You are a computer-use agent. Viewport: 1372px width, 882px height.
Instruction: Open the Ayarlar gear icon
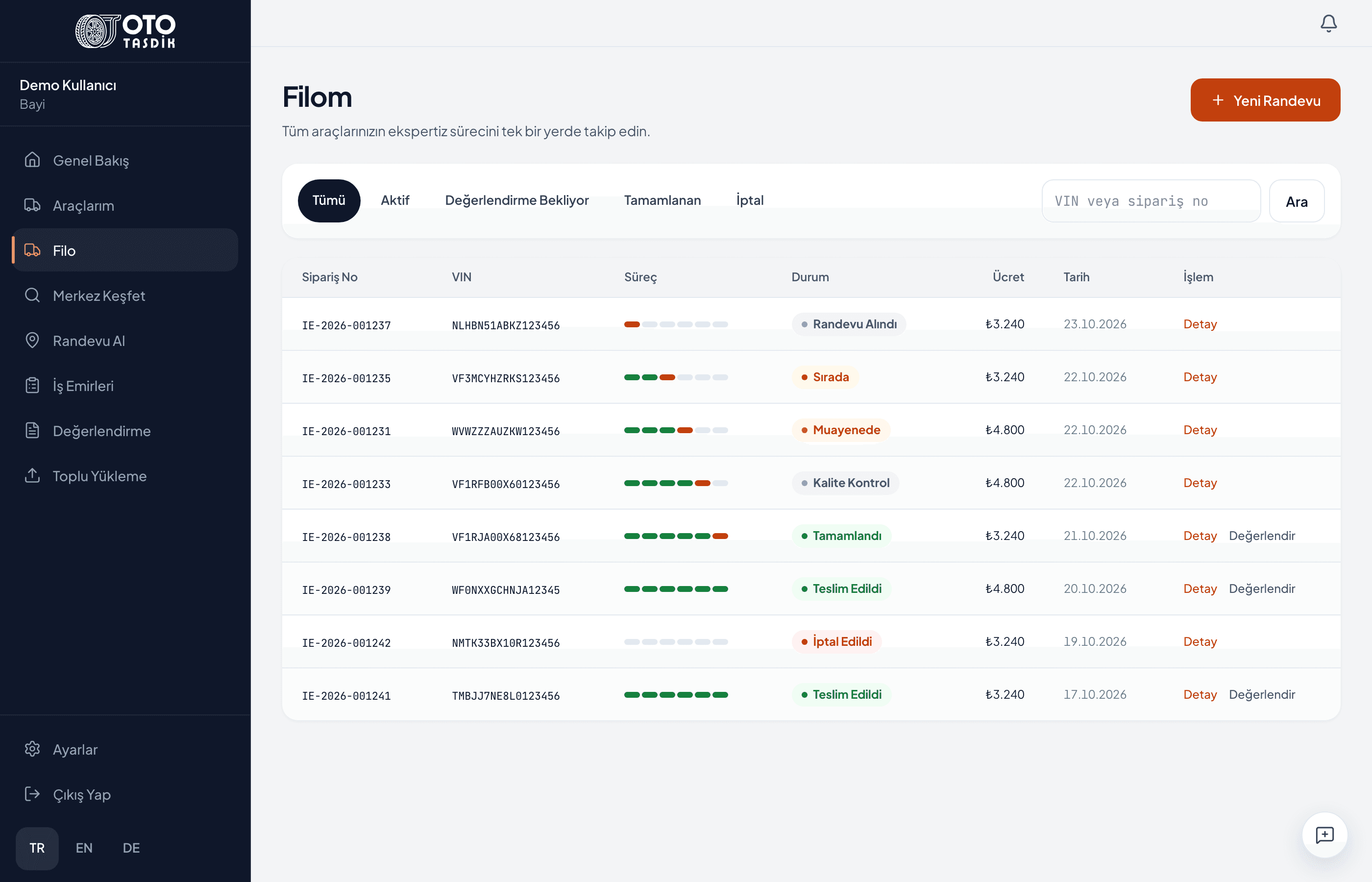pyautogui.click(x=33, y=749)
